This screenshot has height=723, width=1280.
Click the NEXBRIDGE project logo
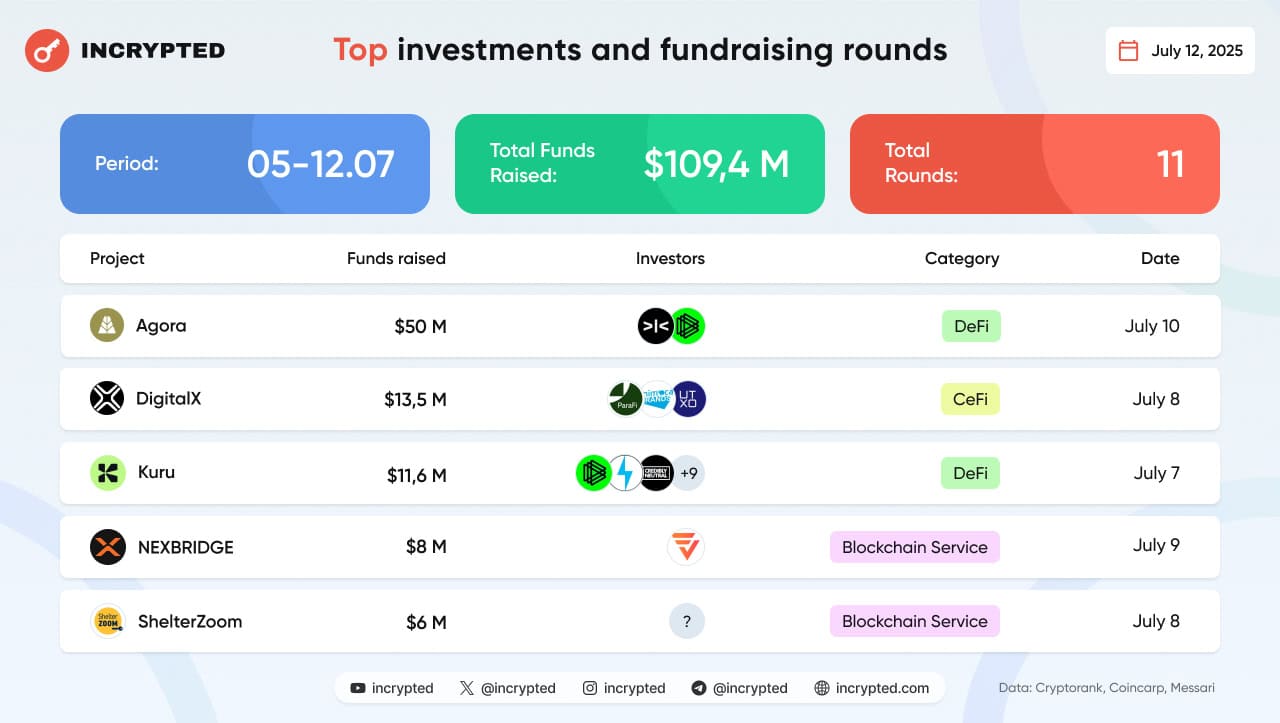coord(107,547)
